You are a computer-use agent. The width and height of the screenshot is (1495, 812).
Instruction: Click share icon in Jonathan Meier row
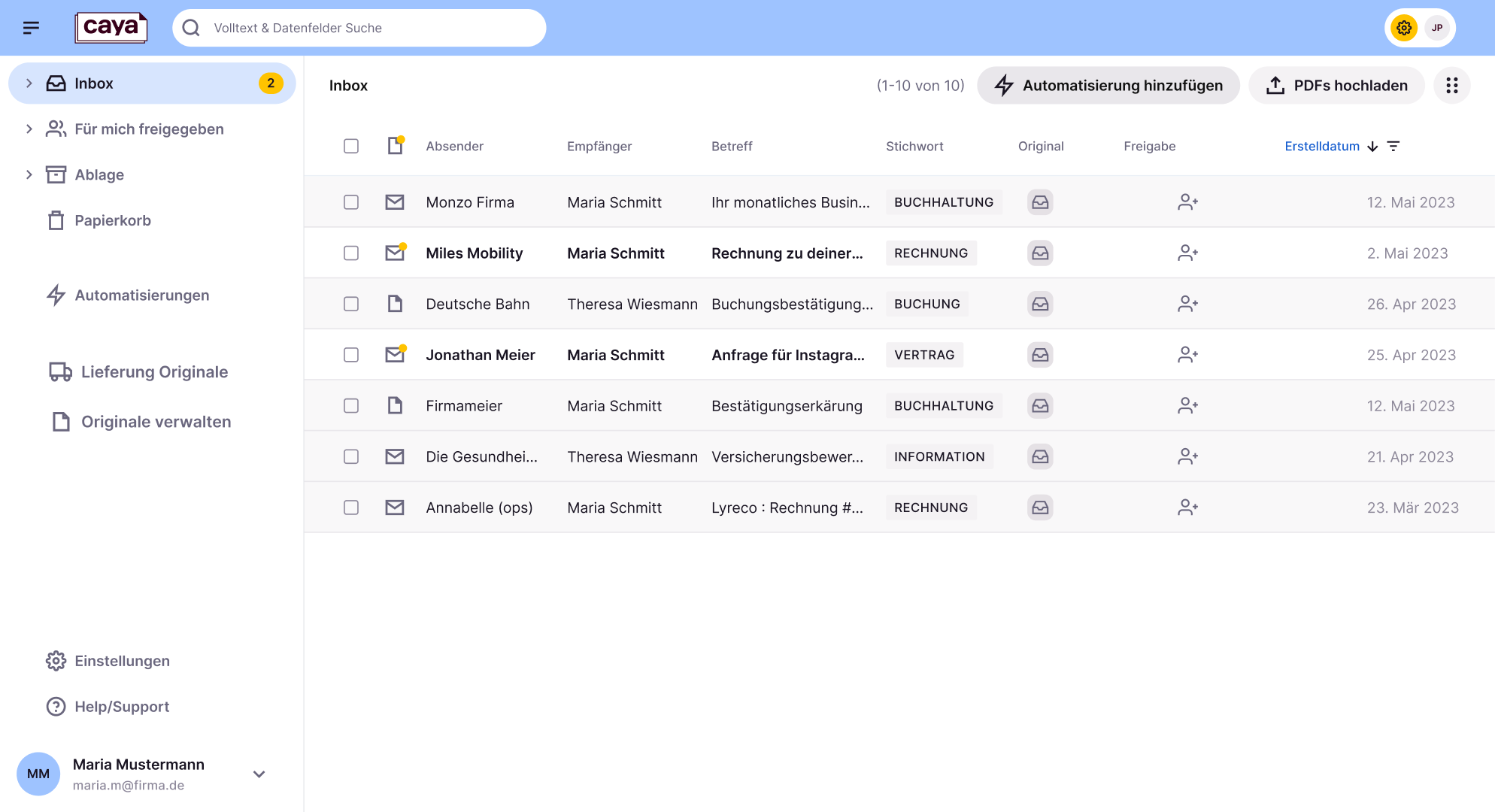[x=1187, y=355]
